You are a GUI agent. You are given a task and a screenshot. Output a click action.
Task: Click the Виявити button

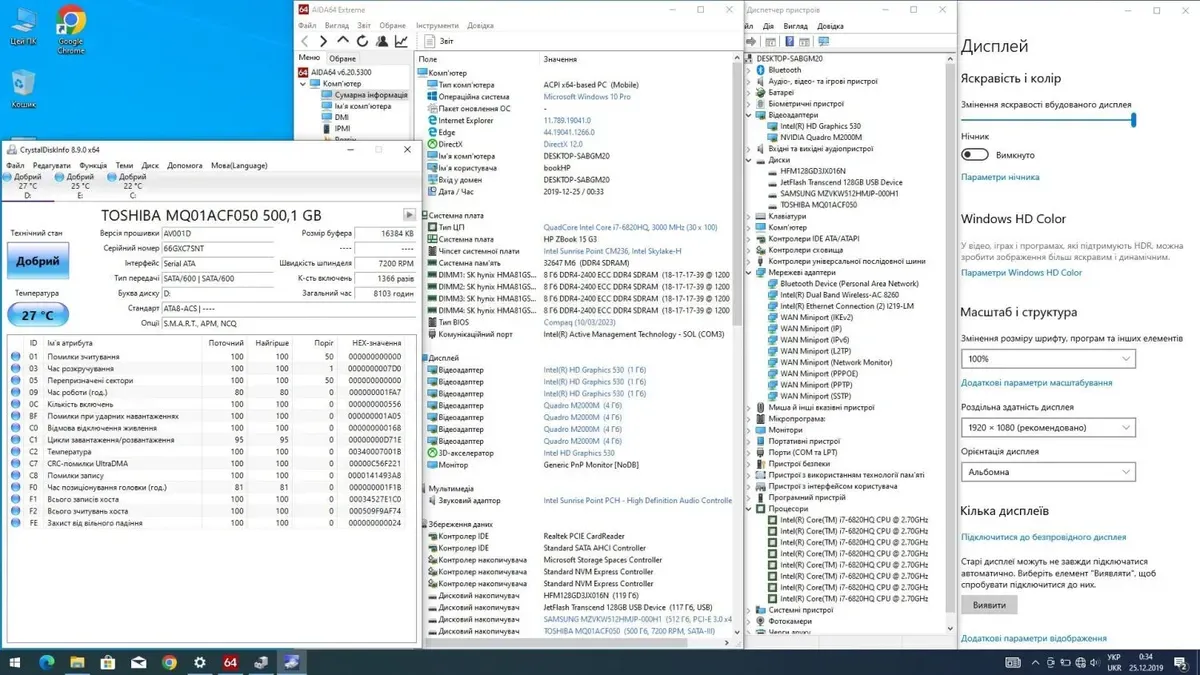click(x=989, y=605)
